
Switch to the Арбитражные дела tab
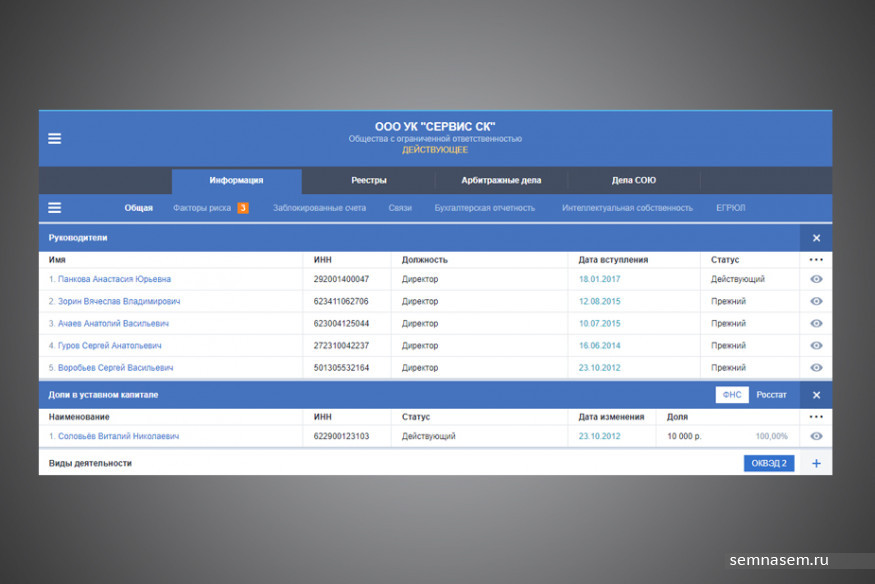click(501, 181)
